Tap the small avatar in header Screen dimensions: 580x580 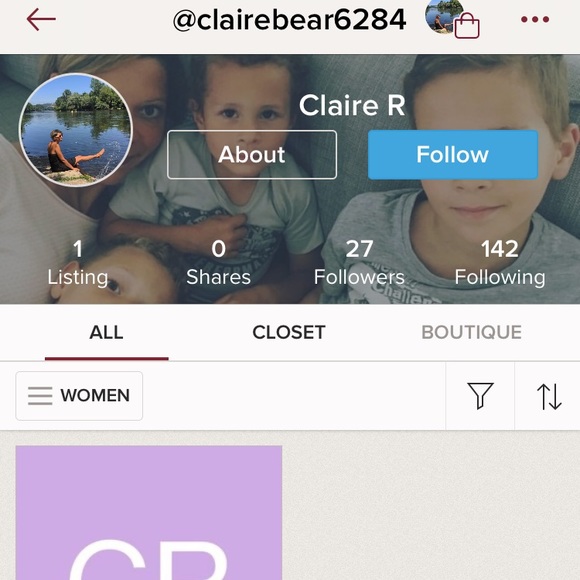pyautogui.click(x=443, y=17)
